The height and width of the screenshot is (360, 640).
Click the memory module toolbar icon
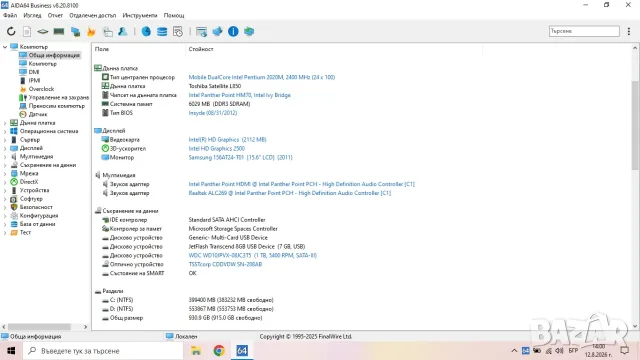(x=59, y=31)
